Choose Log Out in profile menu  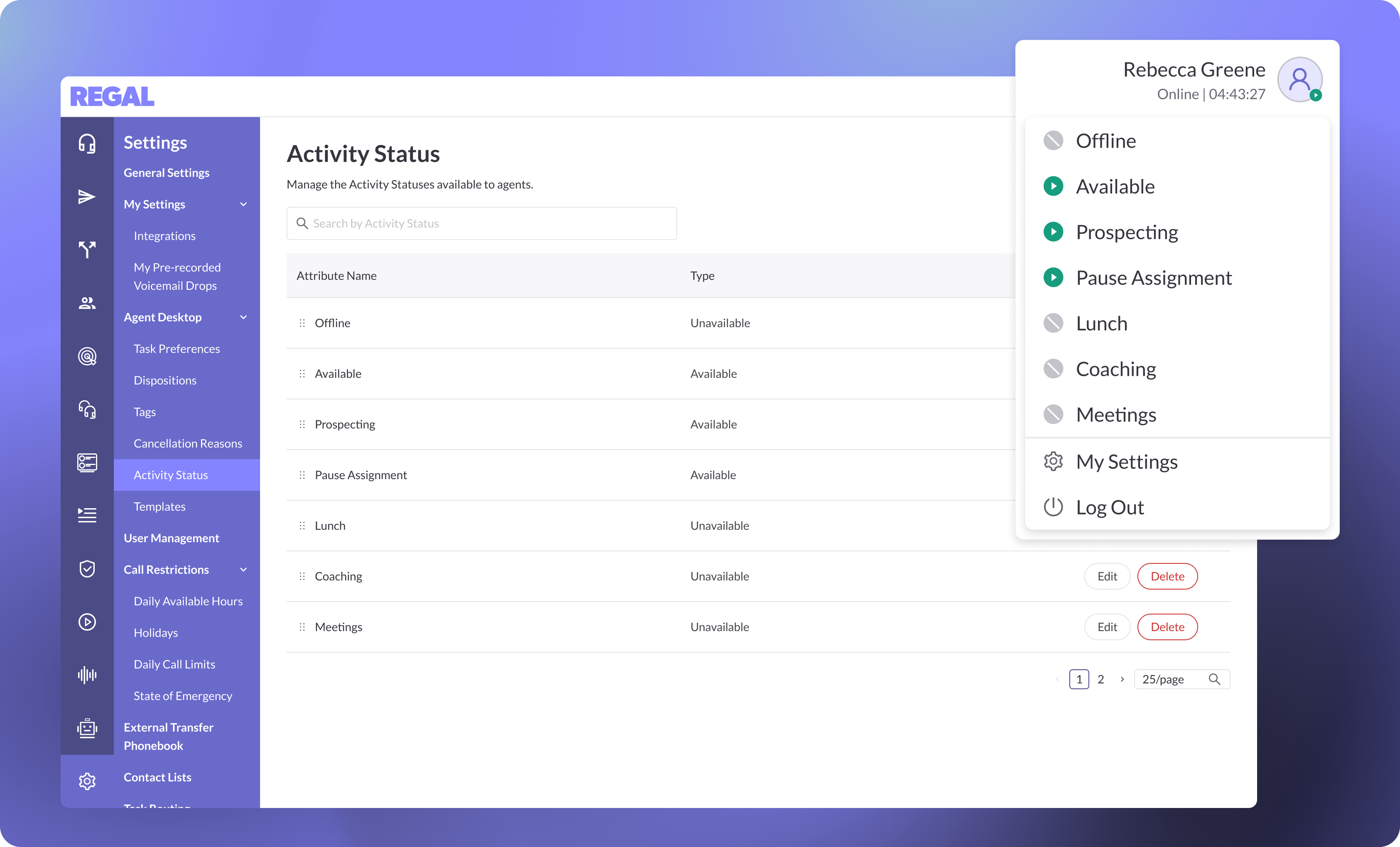click(x=1109, y=507)
